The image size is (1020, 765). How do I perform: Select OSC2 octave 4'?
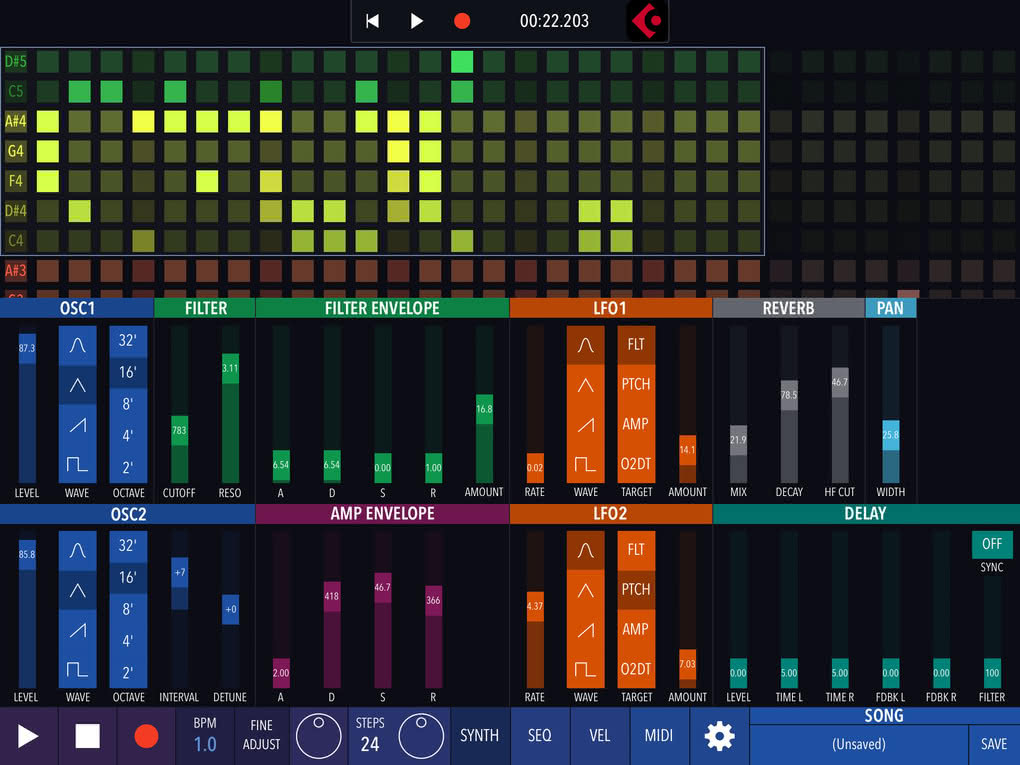pyautogui.click(x=128, y=641)
